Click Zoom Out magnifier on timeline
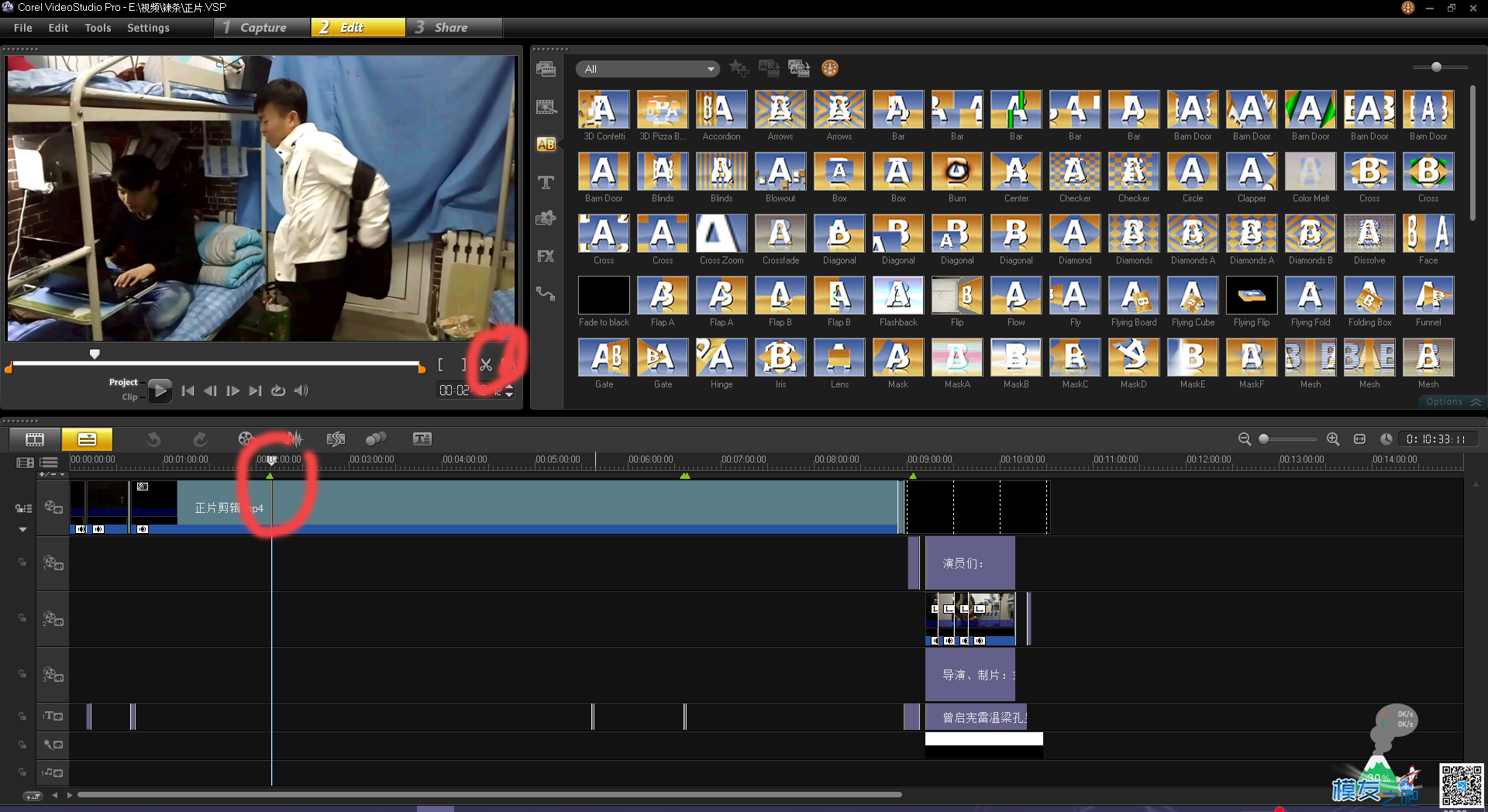This screenshot has width=1488, height=812. click(1245, 439)
